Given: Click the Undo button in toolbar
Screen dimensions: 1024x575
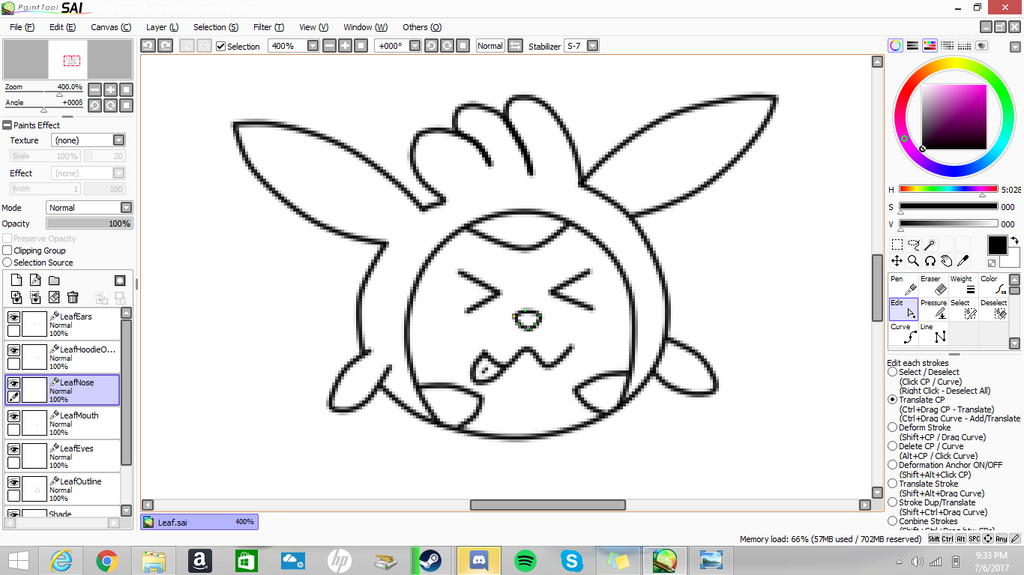Looking at the screenshot, I should point(148,46).
